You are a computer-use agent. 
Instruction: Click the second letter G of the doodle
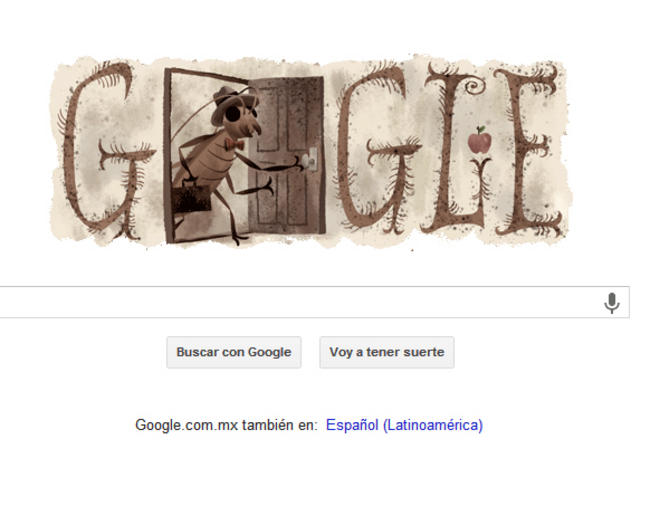378,148
